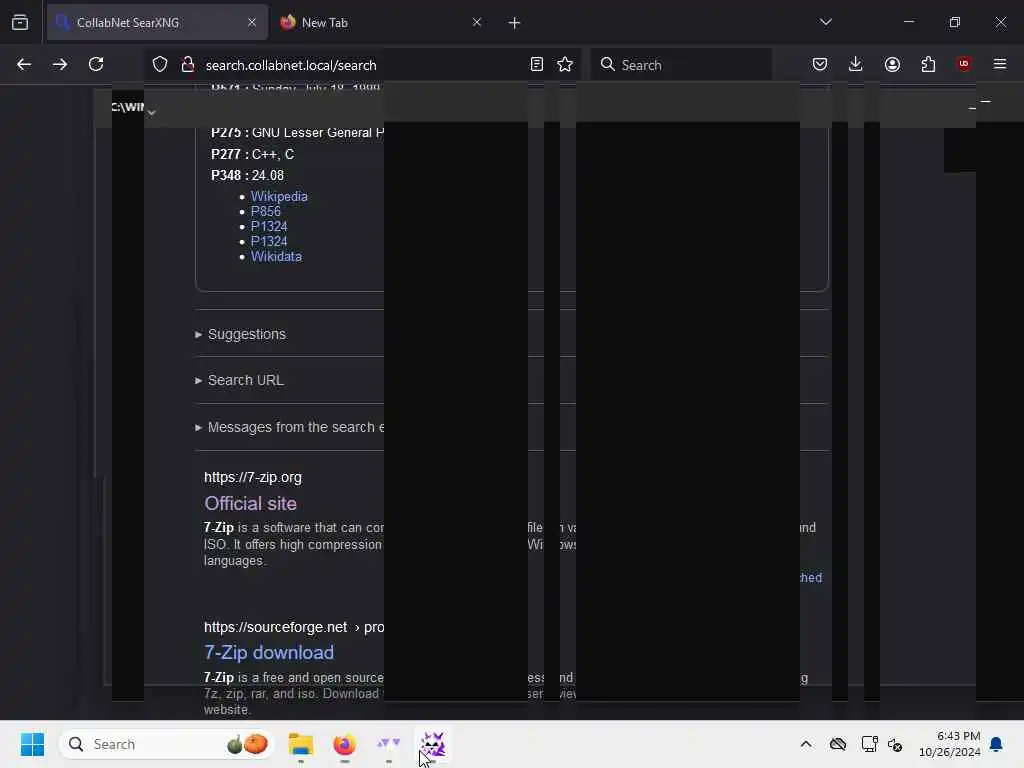Image resolution: width=1024 pixels, height=768 pixels.
Task: Open the notification bell icon
Action: (996, 744)
